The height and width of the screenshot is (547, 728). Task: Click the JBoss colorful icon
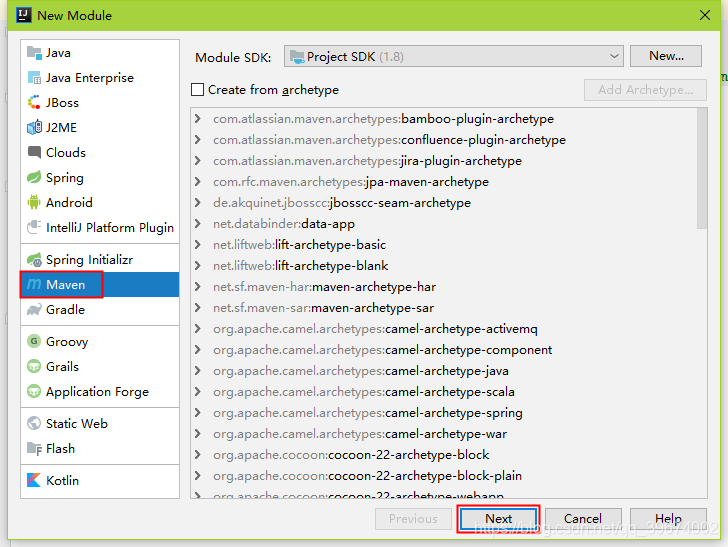coord(34,102)
